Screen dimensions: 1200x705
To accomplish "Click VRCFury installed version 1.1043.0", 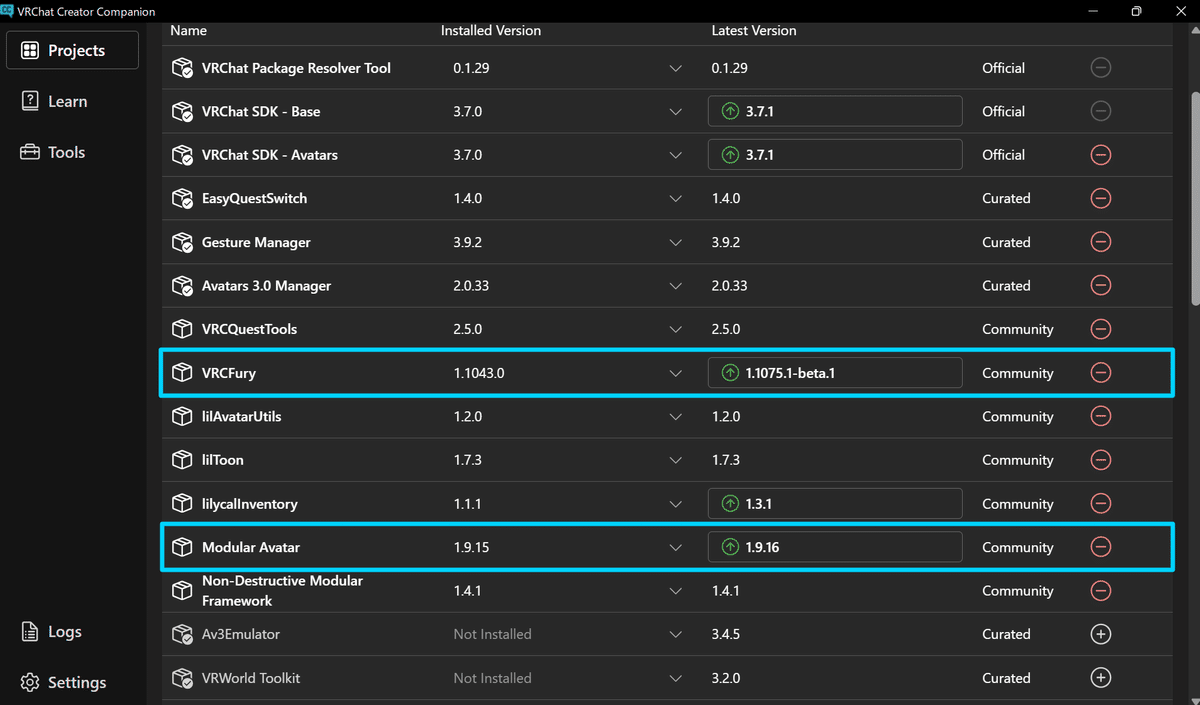I will 479,373.
